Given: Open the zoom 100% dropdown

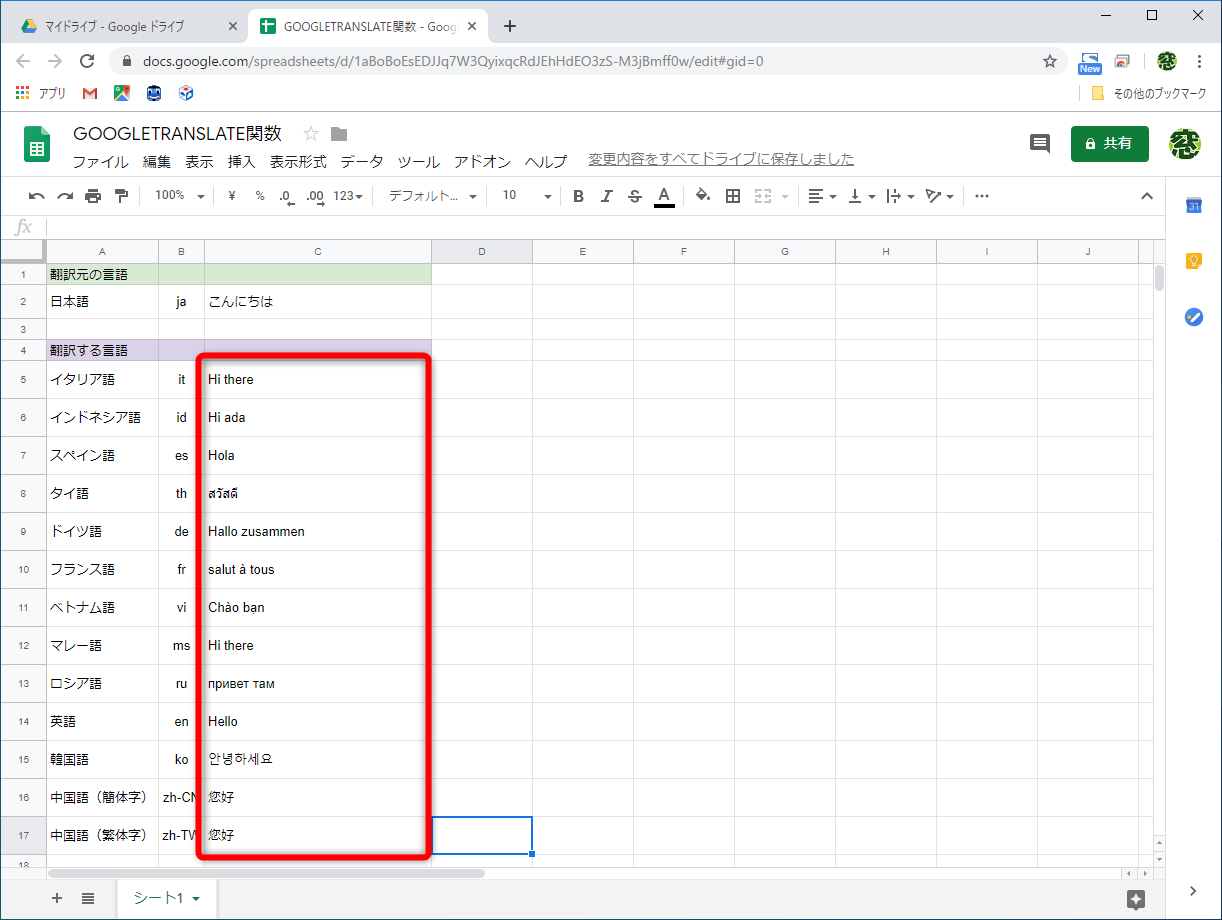Looking at the screenshot, I should coord(179,196).
